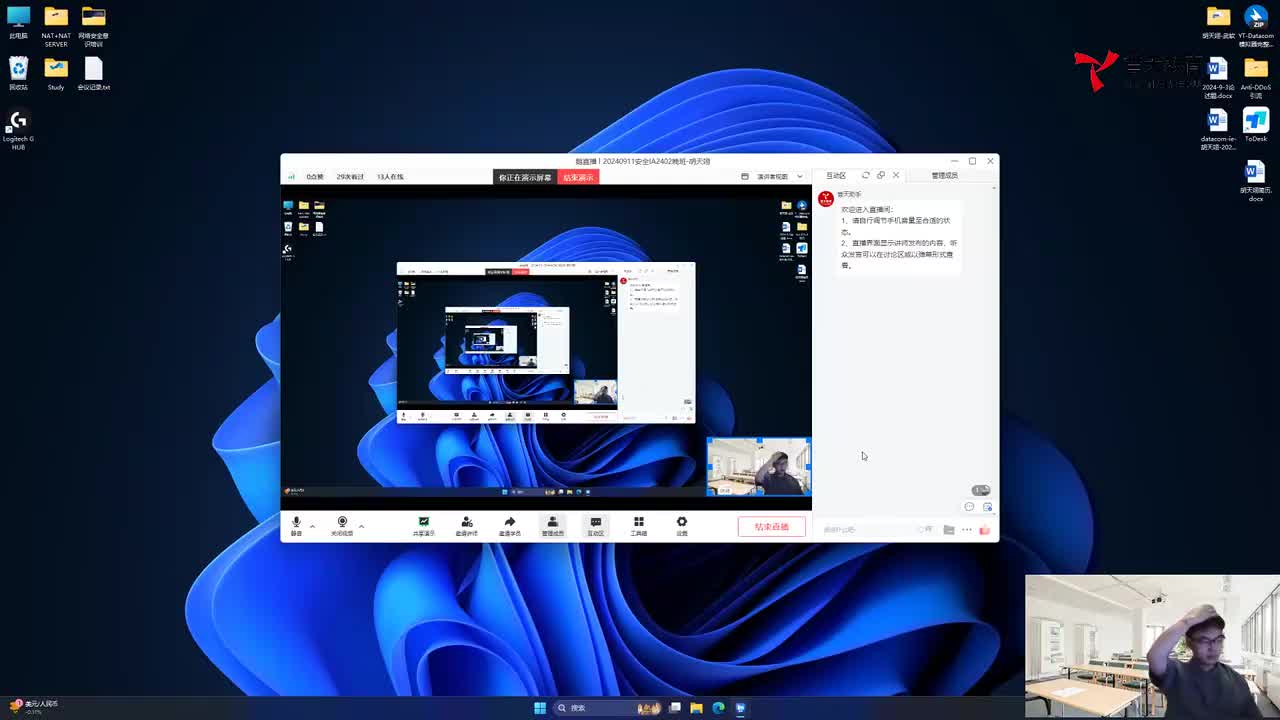The width and height of the screenshot is (1280, 720).
Task: Expand the microphone options arrow
Action: [x=312, y=525]
